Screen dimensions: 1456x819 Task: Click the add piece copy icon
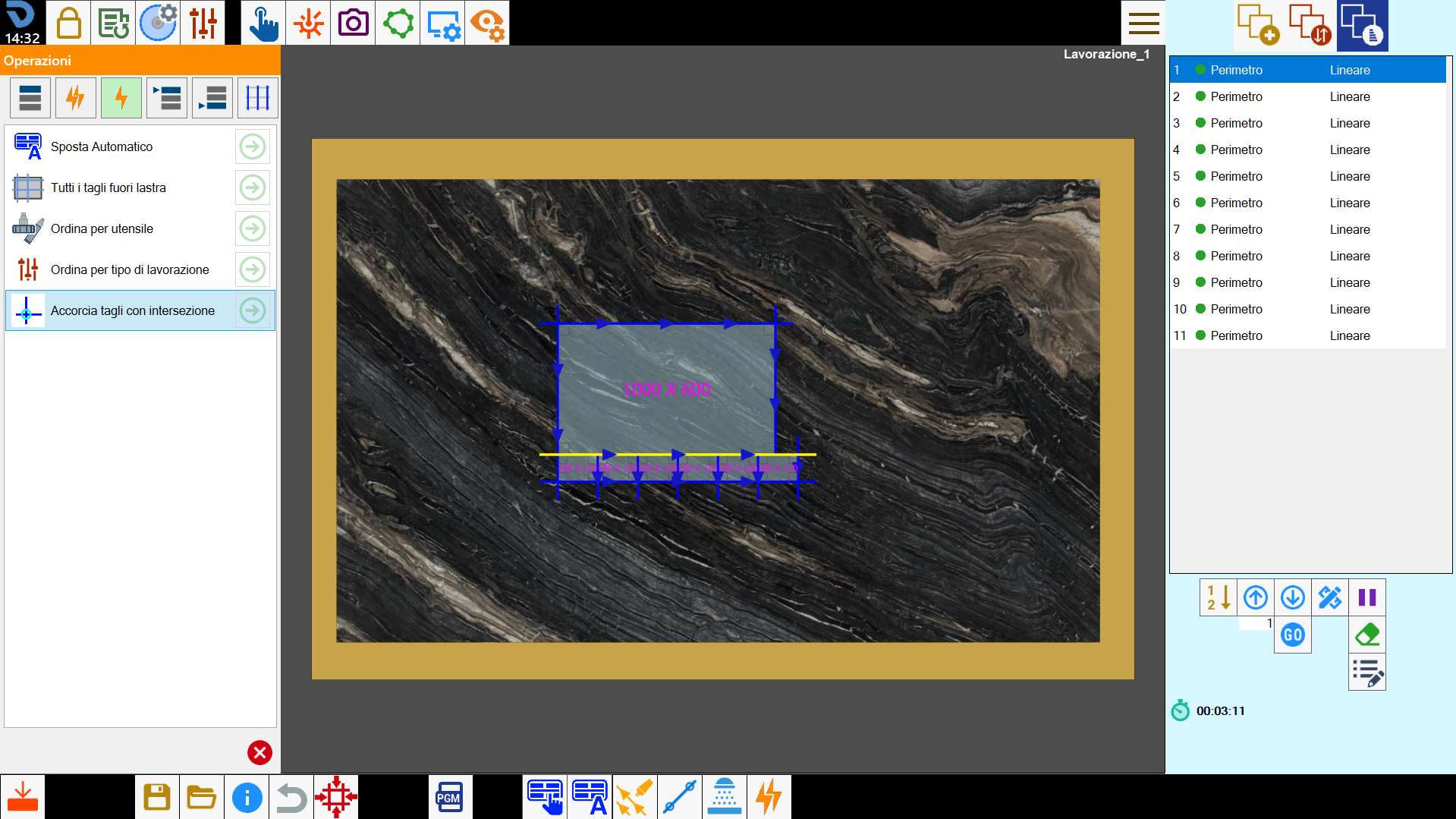click(x=1258, y=25)
